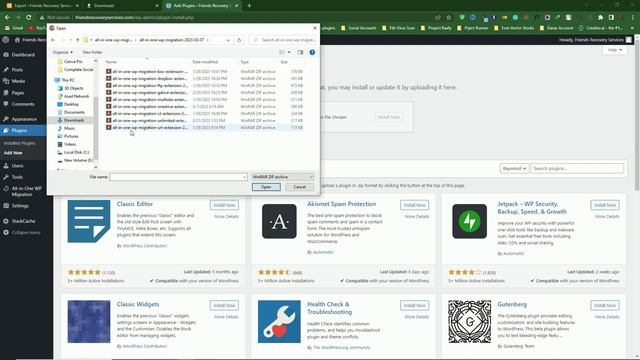
Task: Open Canva Pro folder in navigation pane
Action: click(x=73, y=62)
